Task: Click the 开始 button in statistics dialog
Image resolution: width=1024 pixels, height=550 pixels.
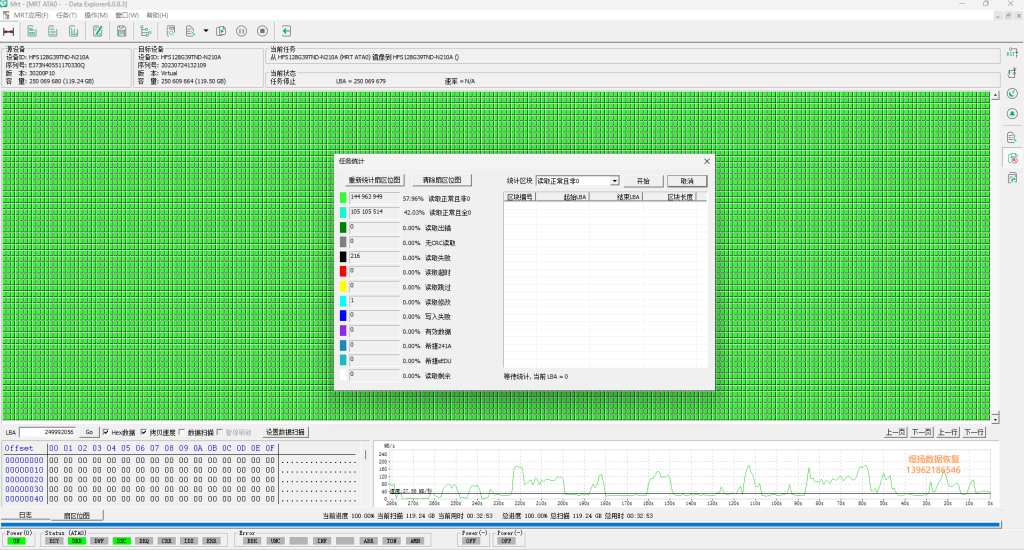Action: (x=643, y=181)
